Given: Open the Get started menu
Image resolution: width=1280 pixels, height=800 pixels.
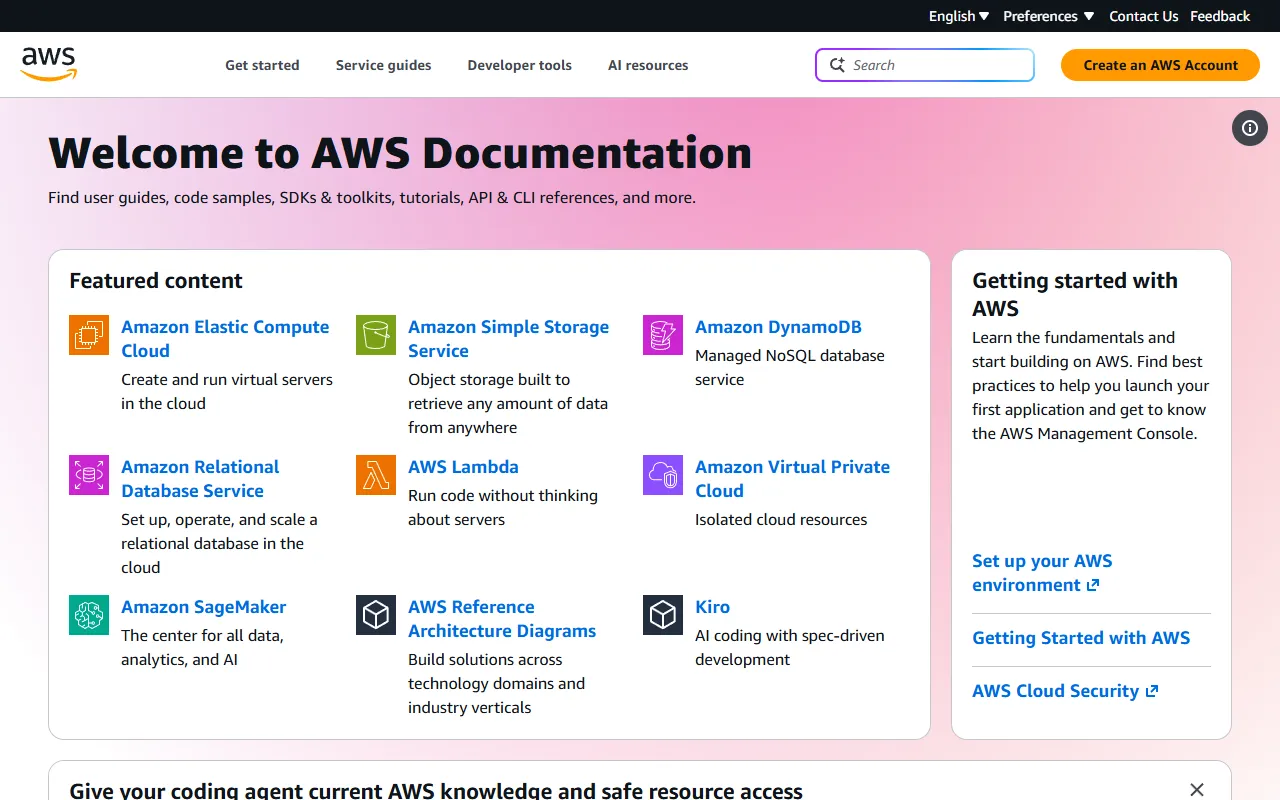Looking at the screenshot, I should pos(262,65).
